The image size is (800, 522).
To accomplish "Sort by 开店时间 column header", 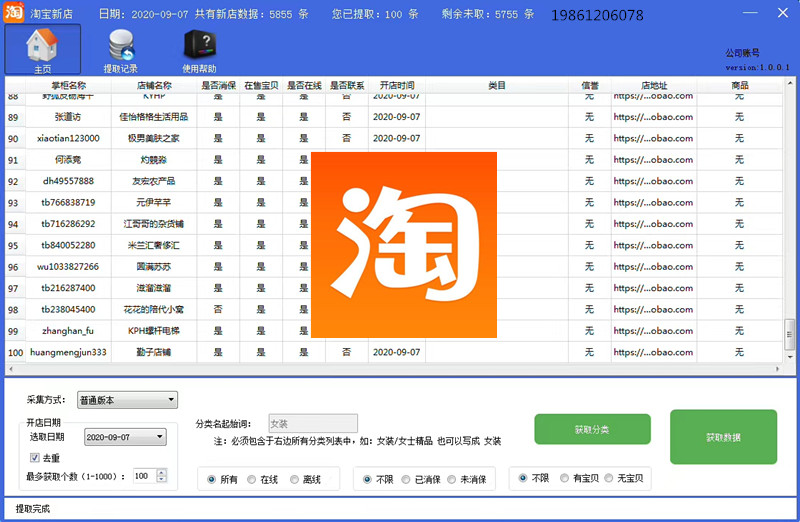I will pos(397,85).
